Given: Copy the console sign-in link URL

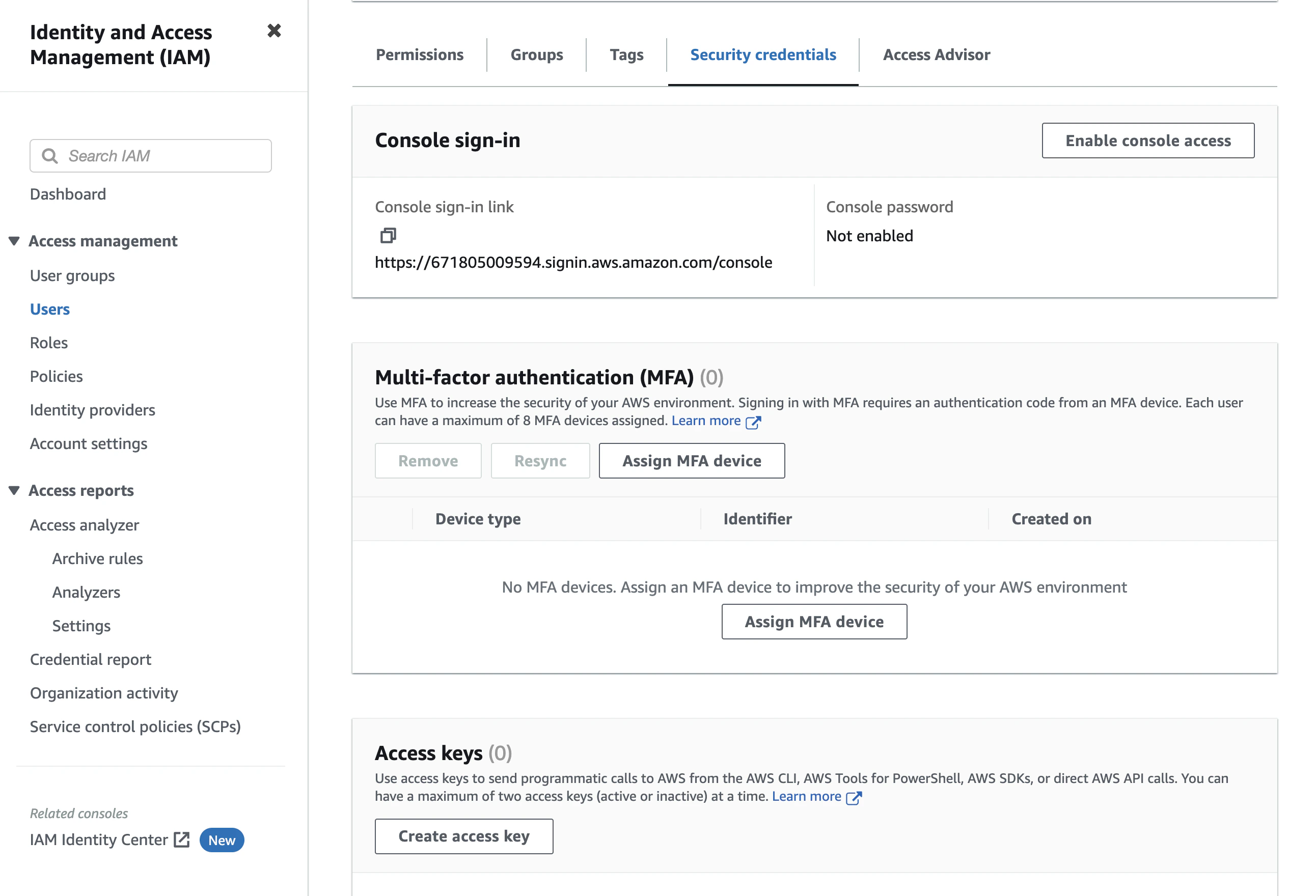Looking at the screenshot, I should tap(388, 236).
